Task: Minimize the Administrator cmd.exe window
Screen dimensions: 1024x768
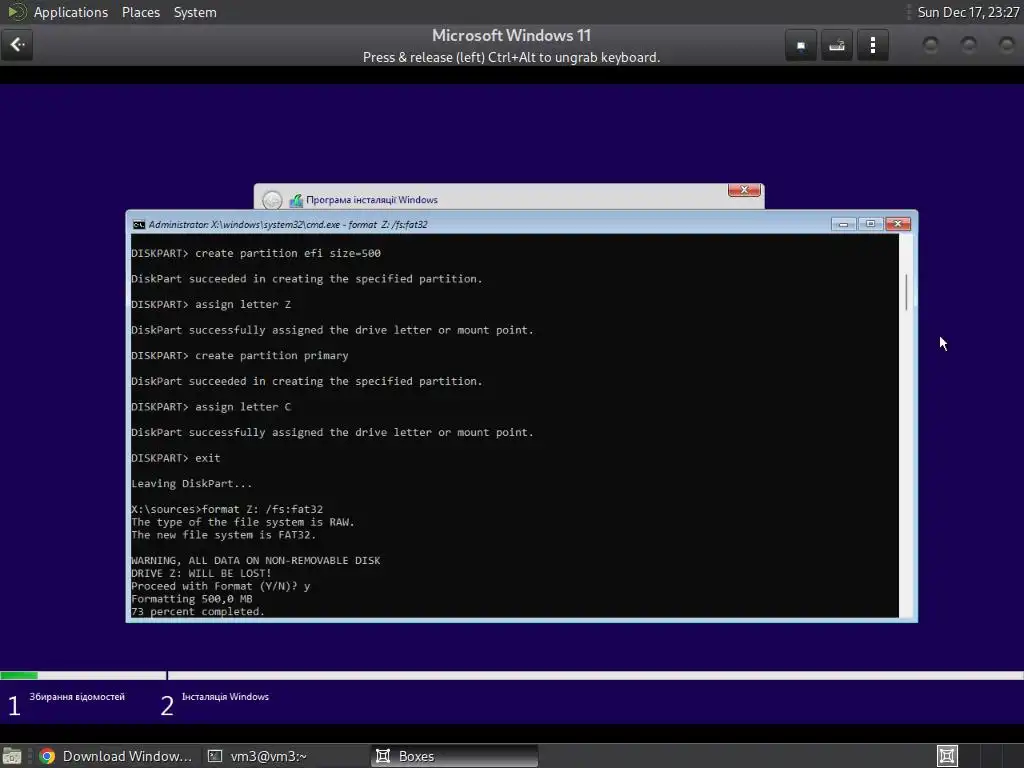Action: click(843, 224)
